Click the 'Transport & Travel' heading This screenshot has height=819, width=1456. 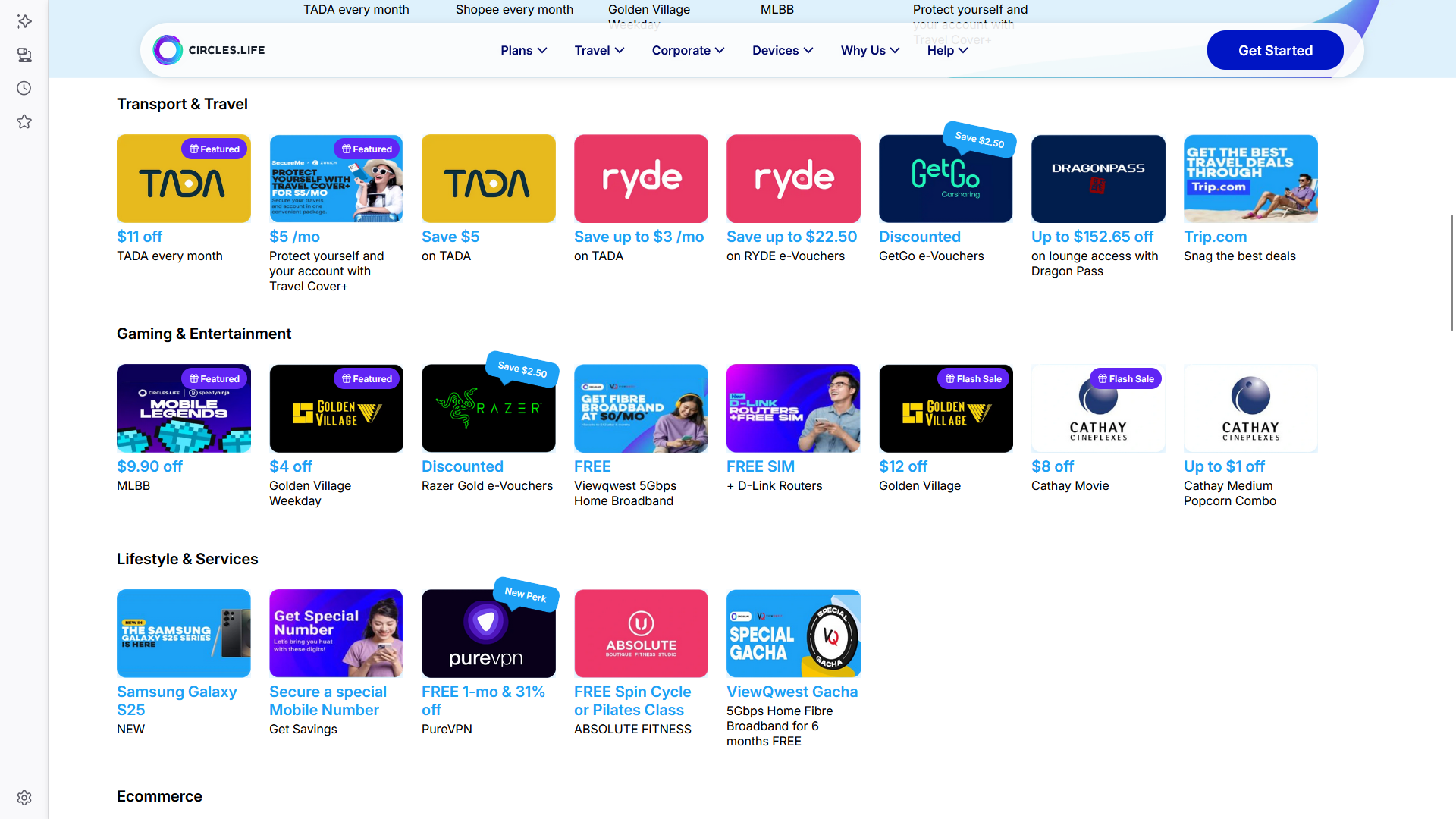click(x=182, y=104)
